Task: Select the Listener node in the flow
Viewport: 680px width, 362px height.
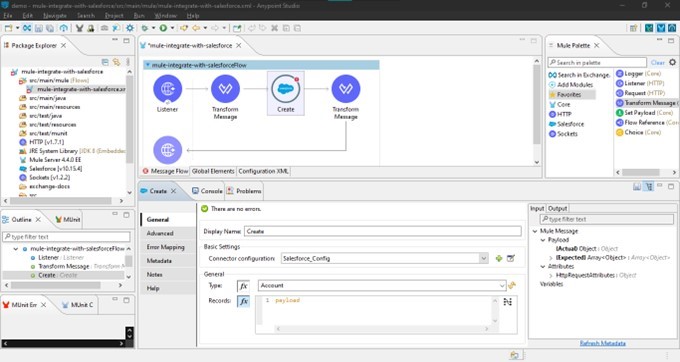Action: click(167, 89)
